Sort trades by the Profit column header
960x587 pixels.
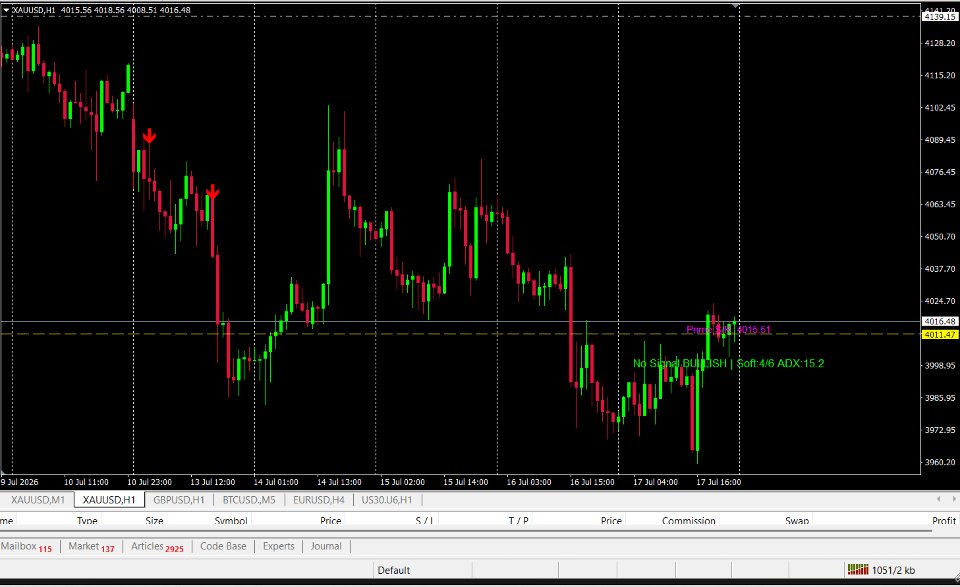pos(943,520)
